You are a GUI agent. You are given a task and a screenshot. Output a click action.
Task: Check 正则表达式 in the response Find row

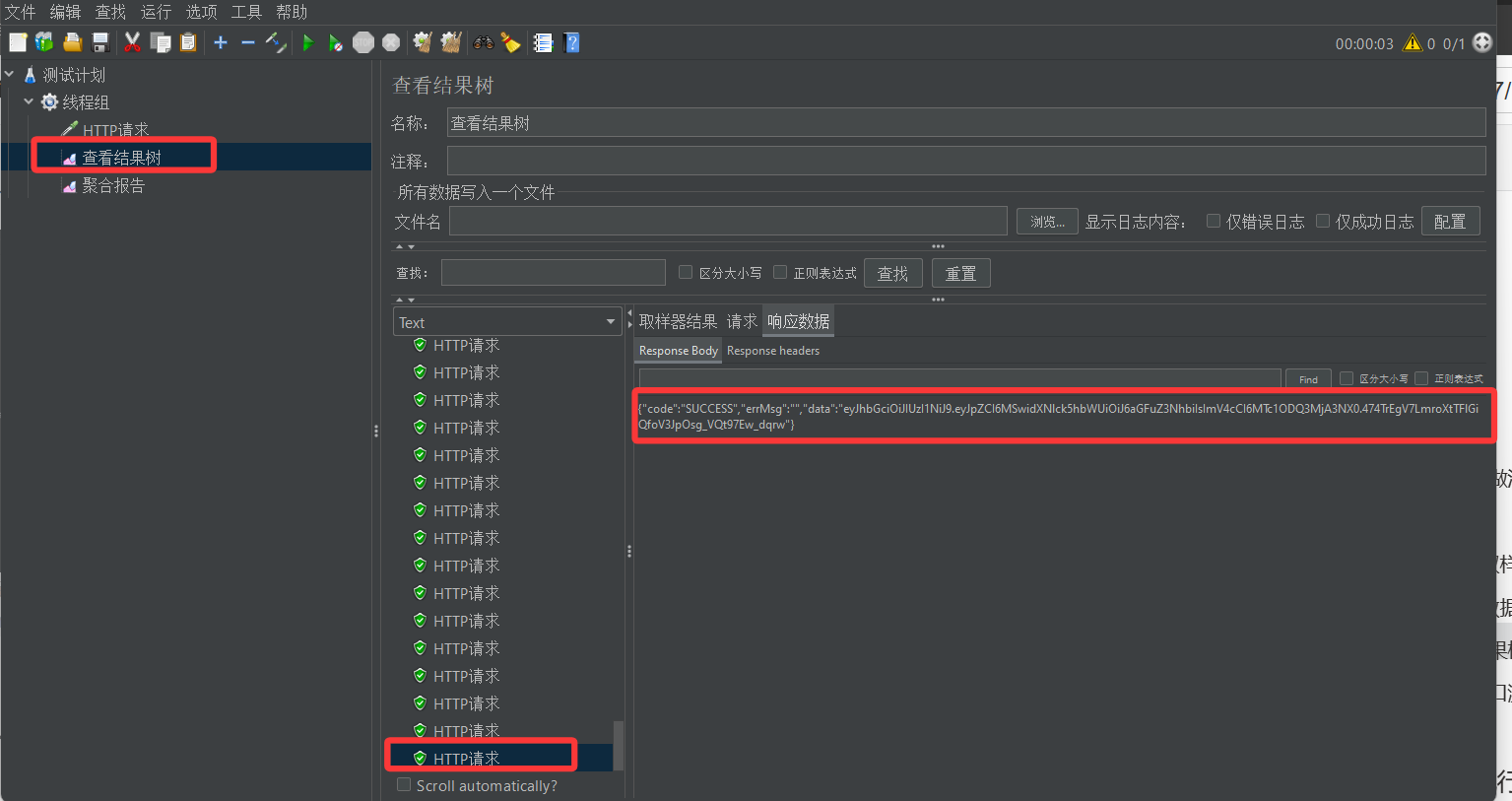1421,378
